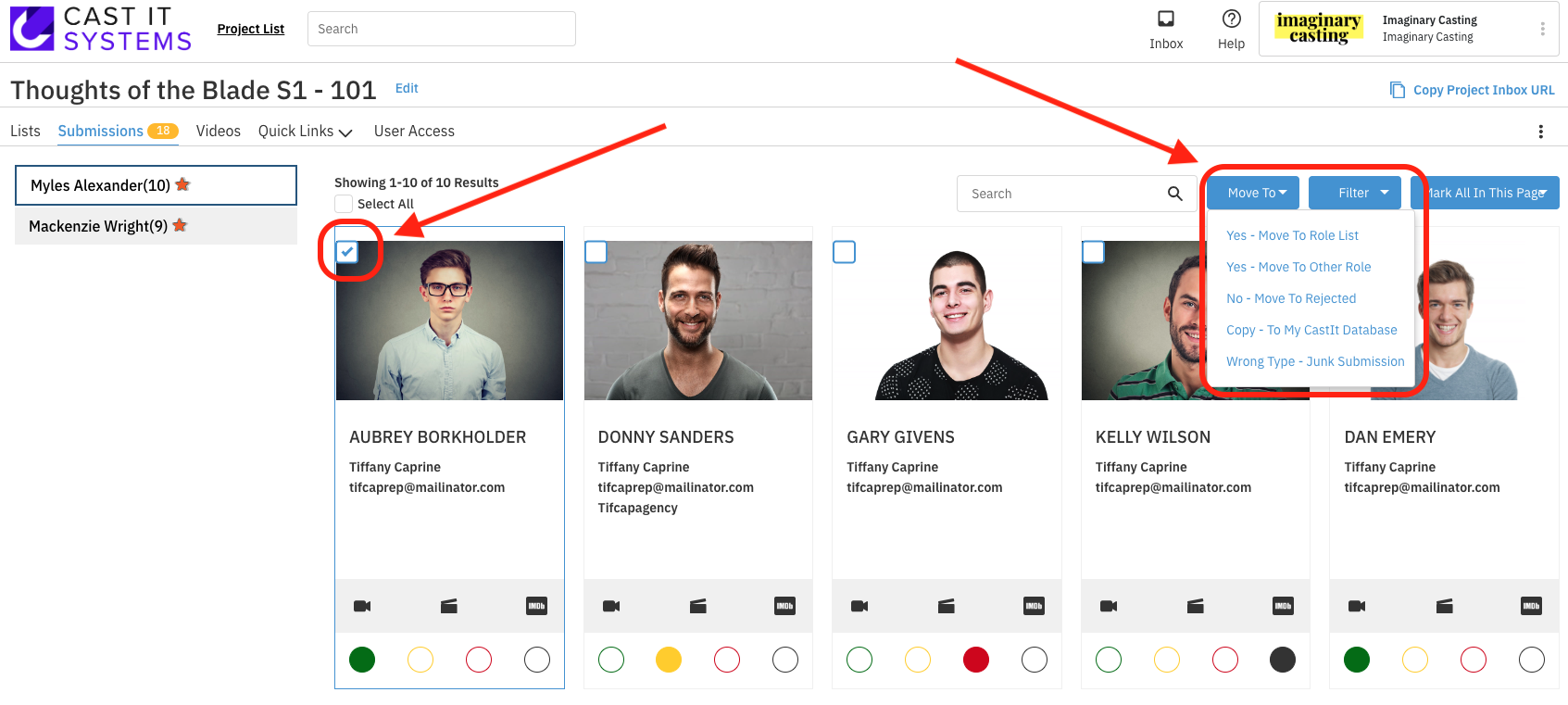Screen dimensions: 1568x705
Task: Open the Project List link
Action: 250,29
